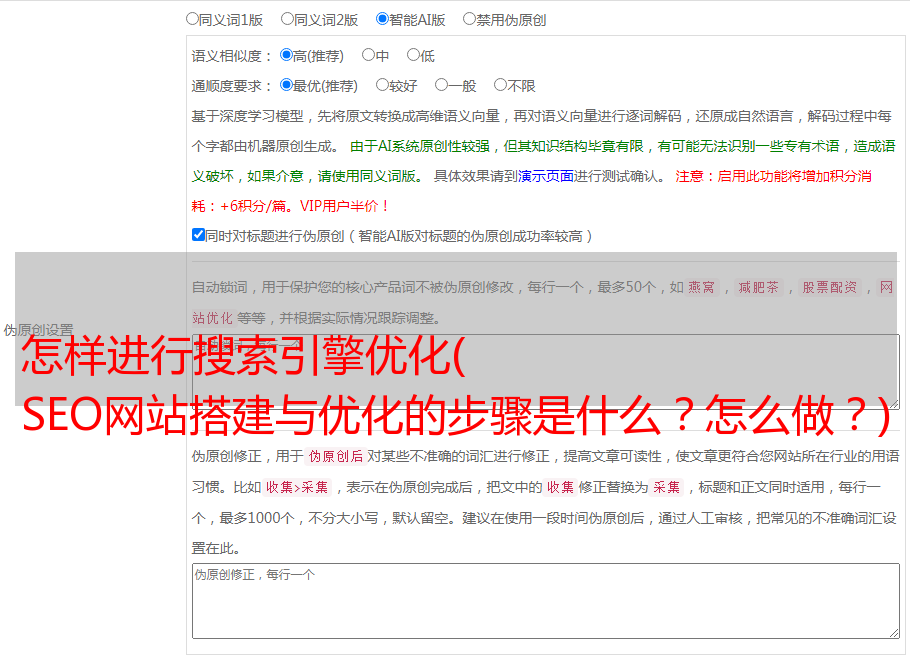Click the 伪原创后 highlighted tag
The width and height of the screenshot is (911, 658).
pyautogui.click(x=336, y=456)
